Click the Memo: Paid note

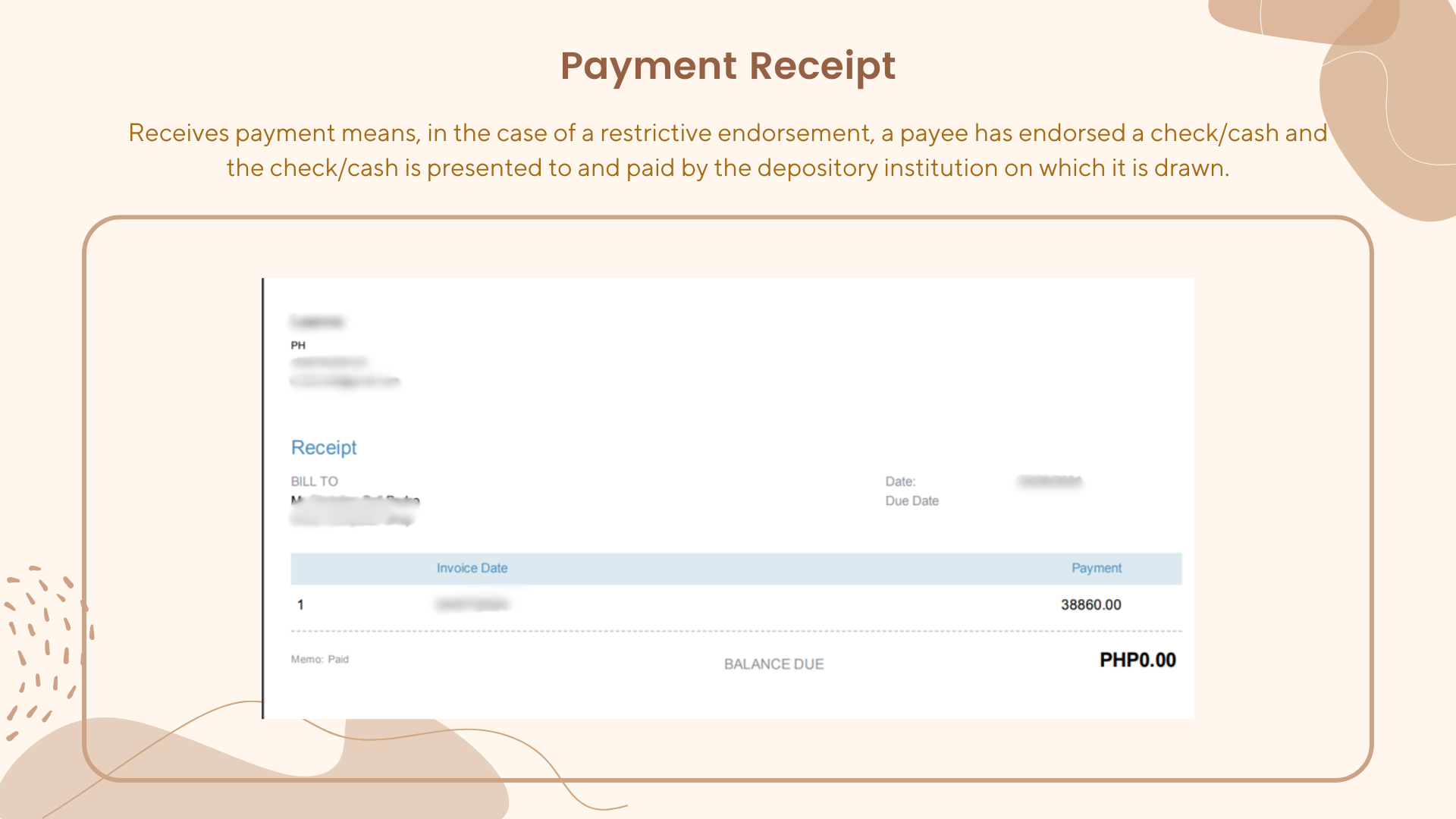(x=319, y=659)
